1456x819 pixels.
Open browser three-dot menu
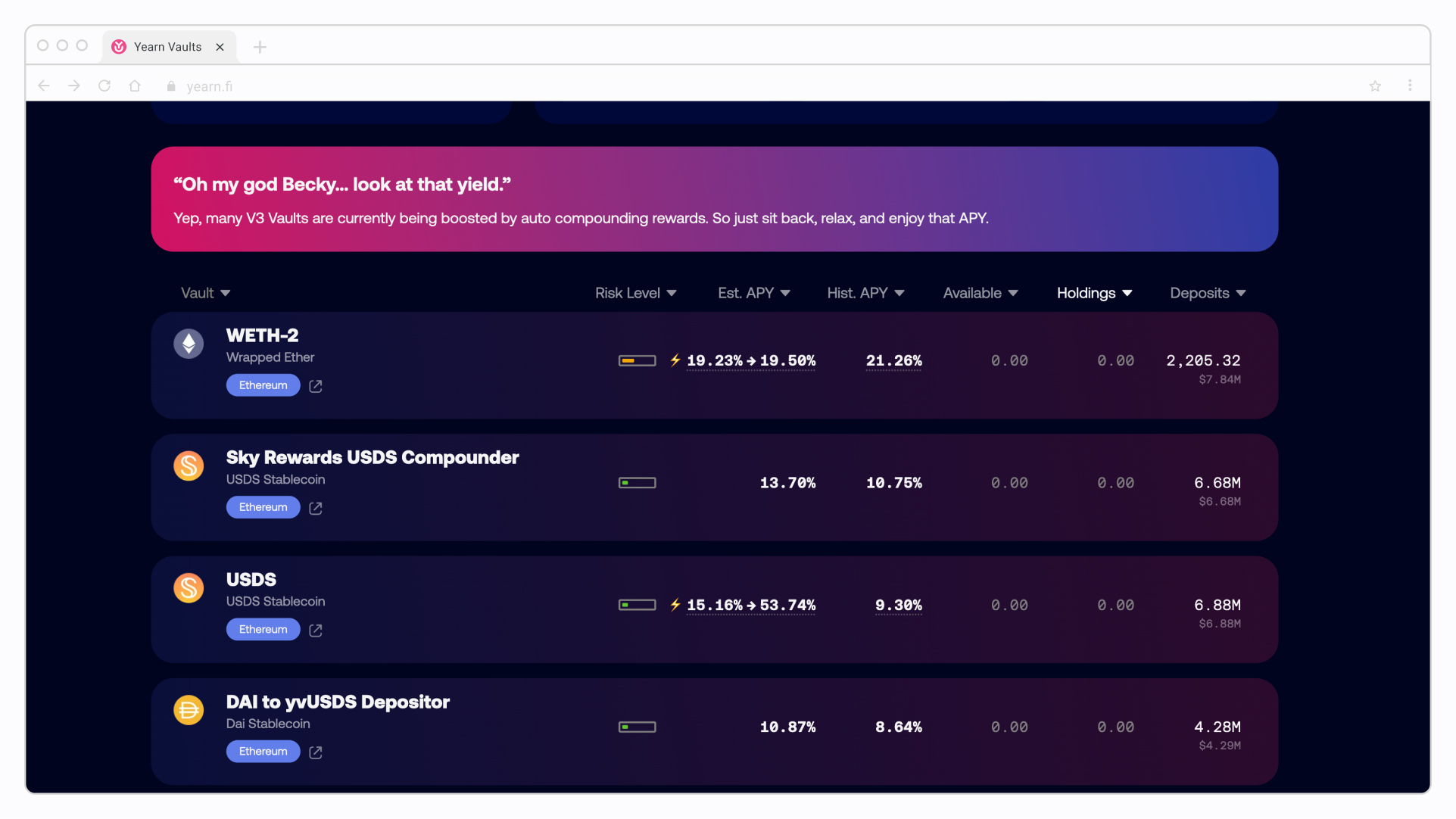tap(1410, 86)
